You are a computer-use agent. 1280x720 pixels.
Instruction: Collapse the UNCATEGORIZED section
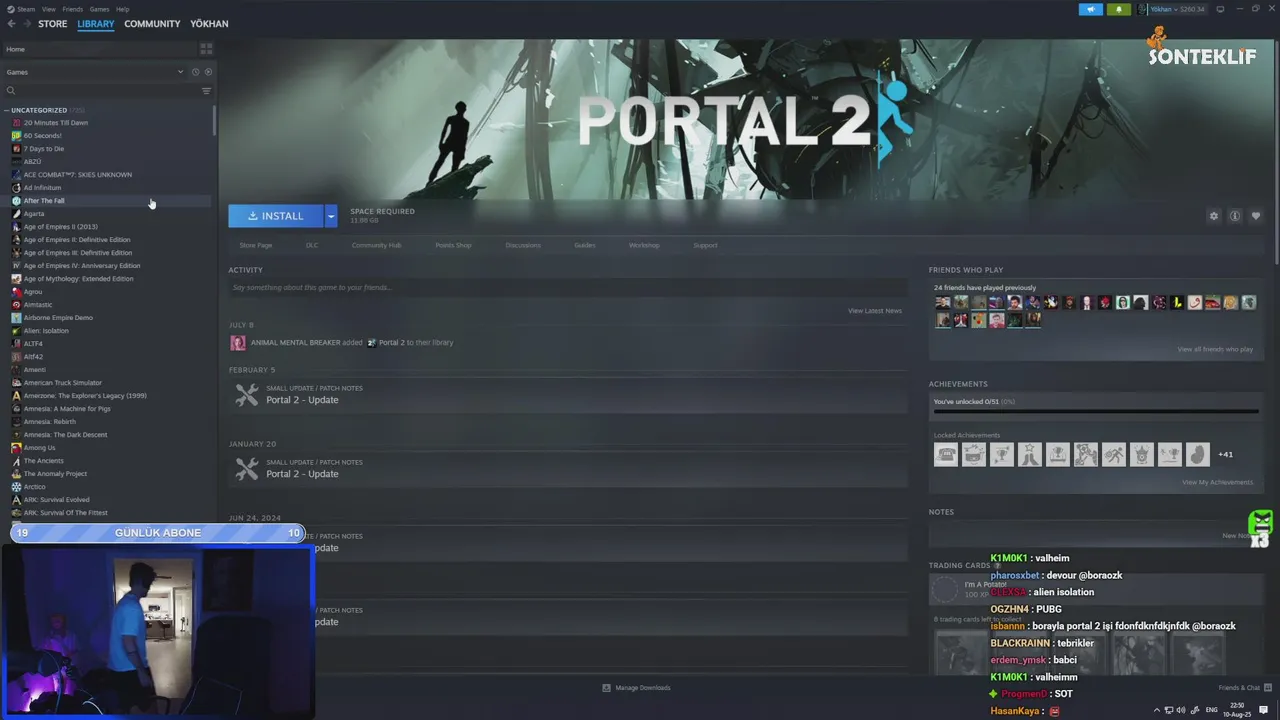tap(7, 110)
